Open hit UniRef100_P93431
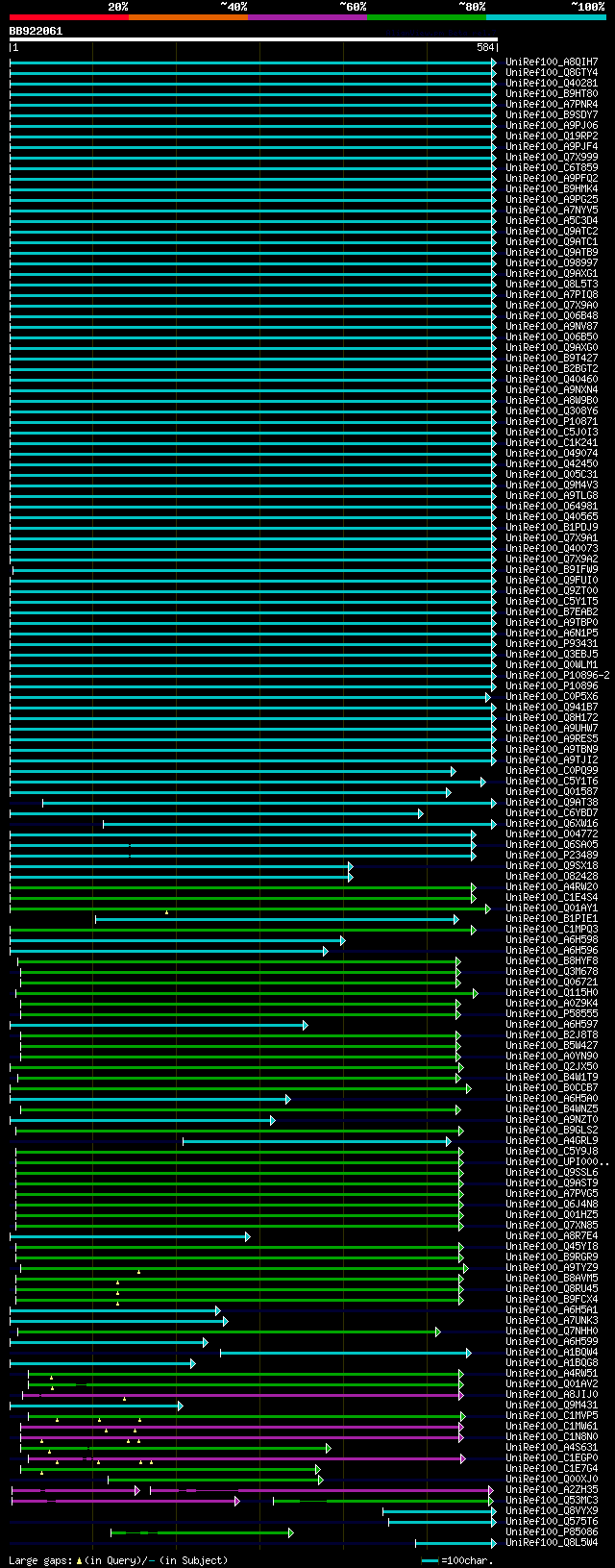 tap(552, 643)
